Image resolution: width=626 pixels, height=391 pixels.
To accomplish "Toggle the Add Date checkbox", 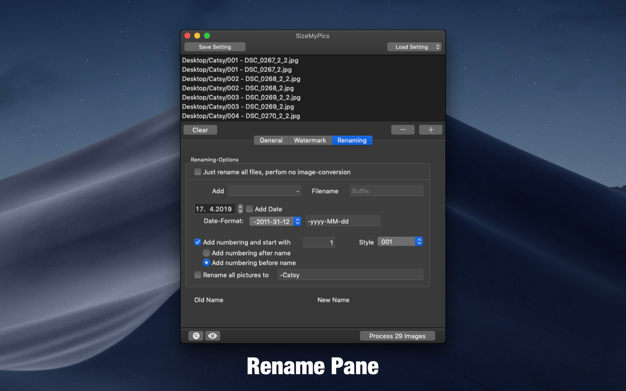I will (250, 209).
